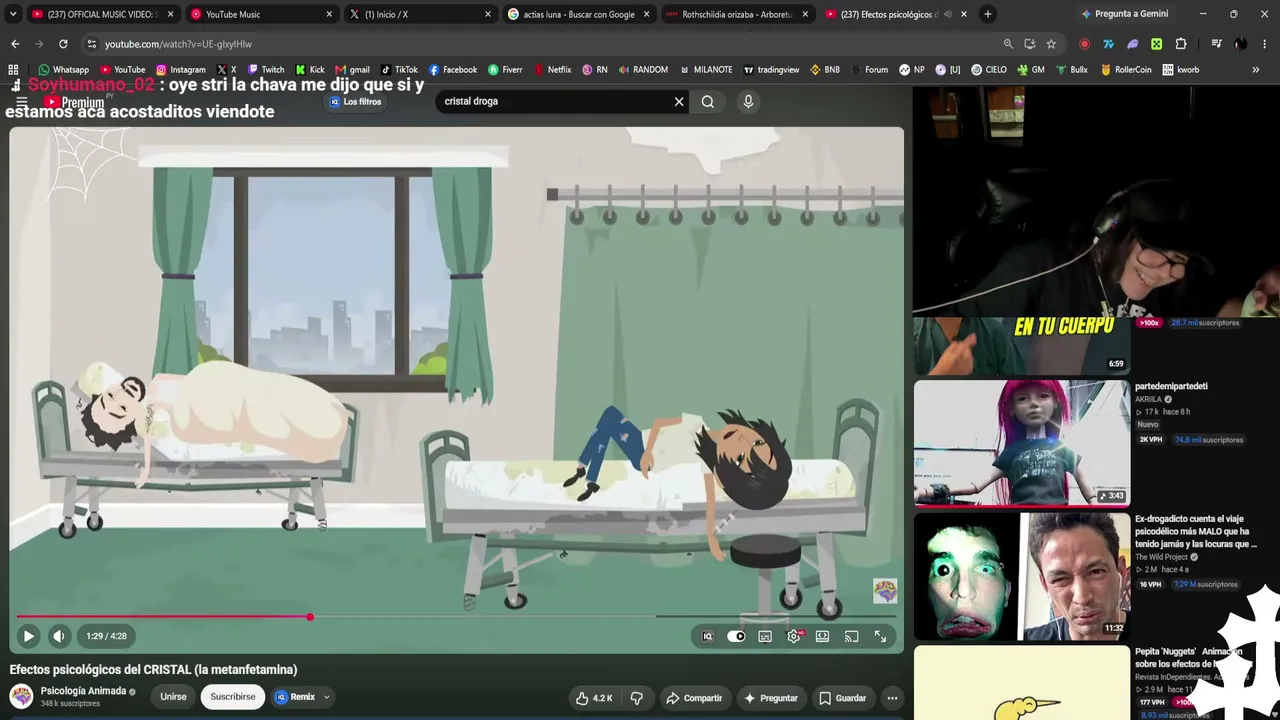The height and width of the screenshot is (720, 1280).
Task: Open the tradingview bookmark
Action: (771, 70)
